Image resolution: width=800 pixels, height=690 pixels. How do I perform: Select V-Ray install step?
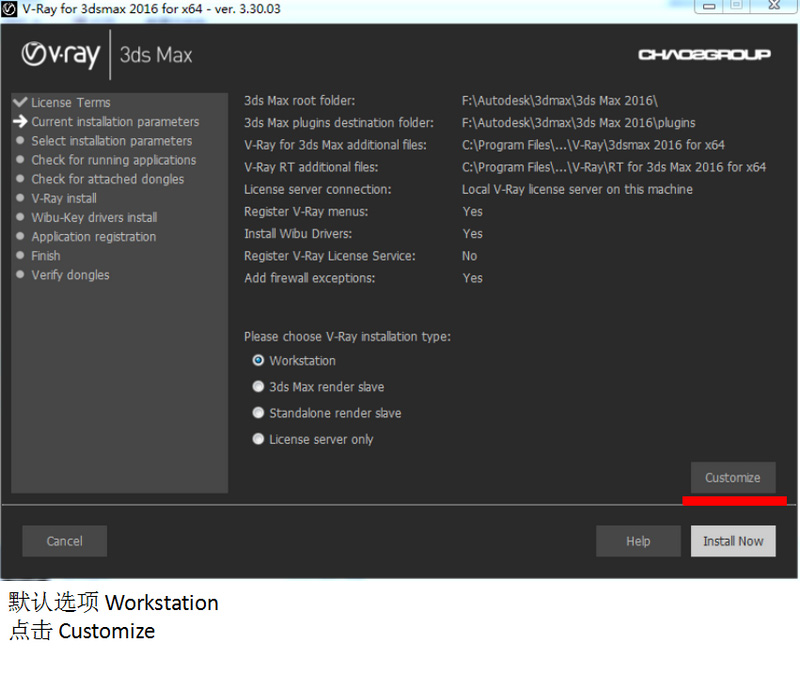(x=64, y=199)
